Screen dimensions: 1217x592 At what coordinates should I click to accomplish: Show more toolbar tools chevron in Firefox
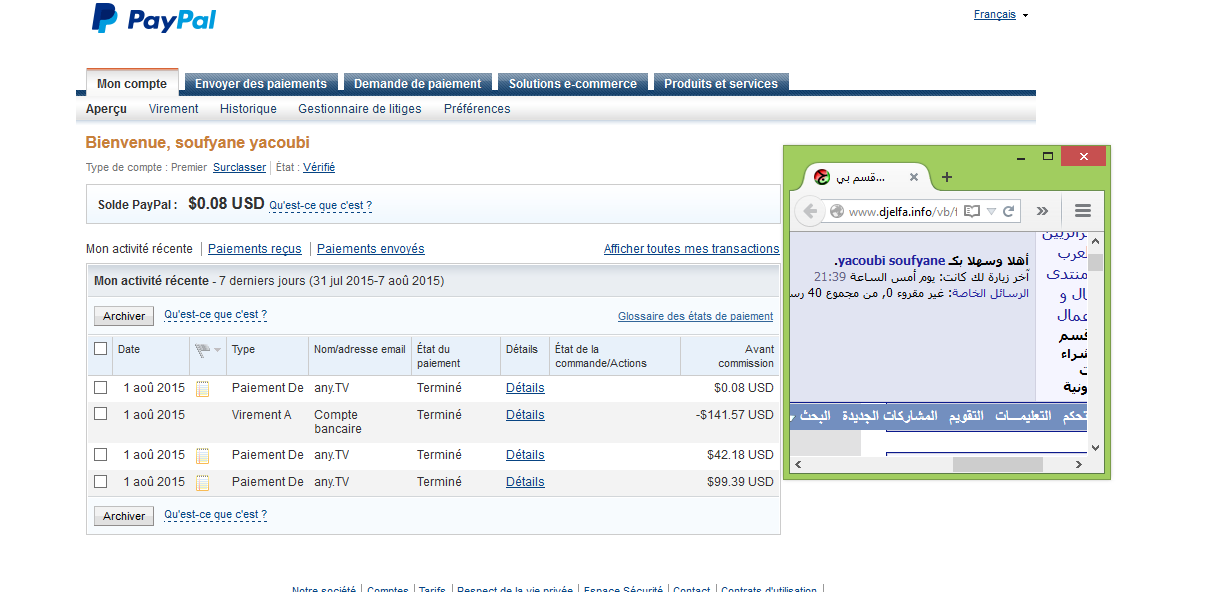click(x=1042, y=211)
